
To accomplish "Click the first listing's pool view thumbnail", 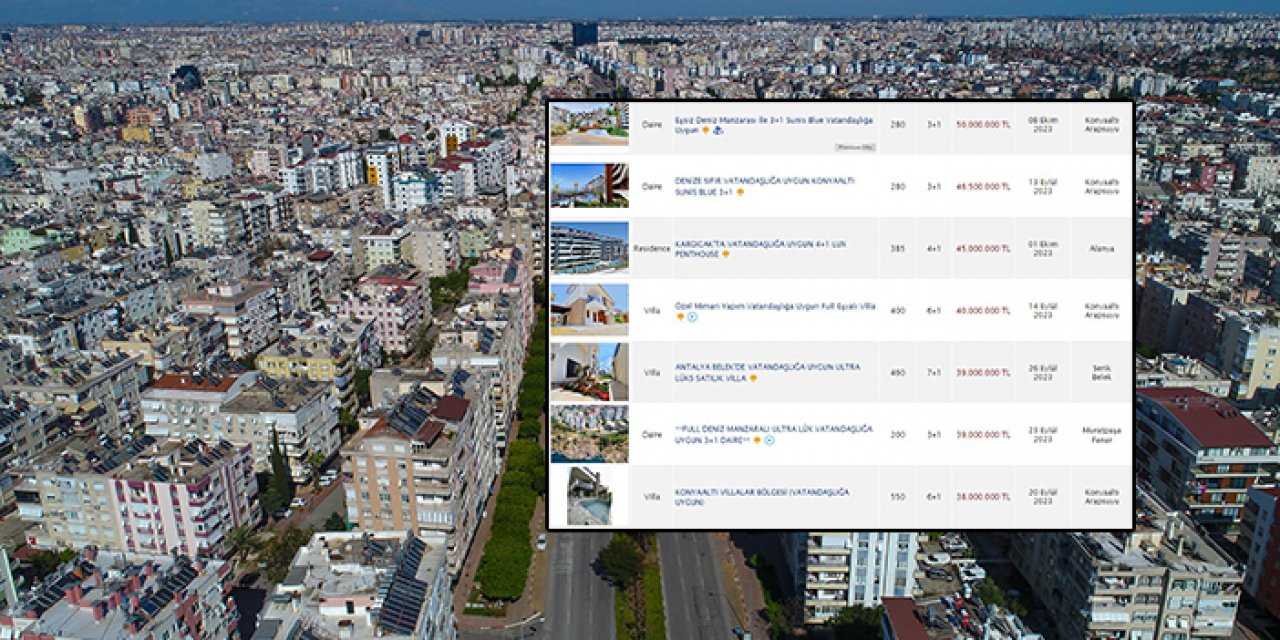I will (x=589, y=124).
